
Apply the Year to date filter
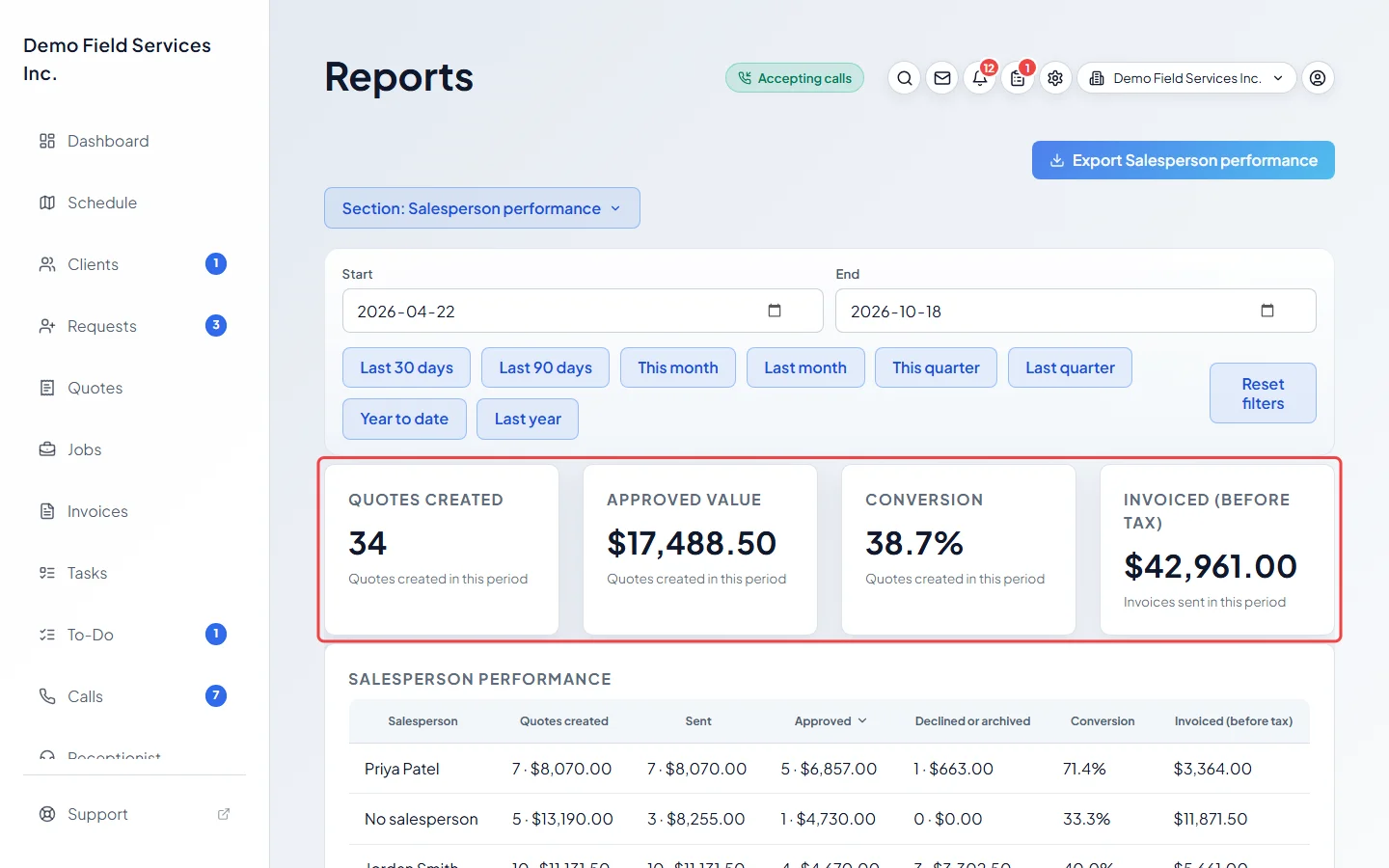coord(404,419)
